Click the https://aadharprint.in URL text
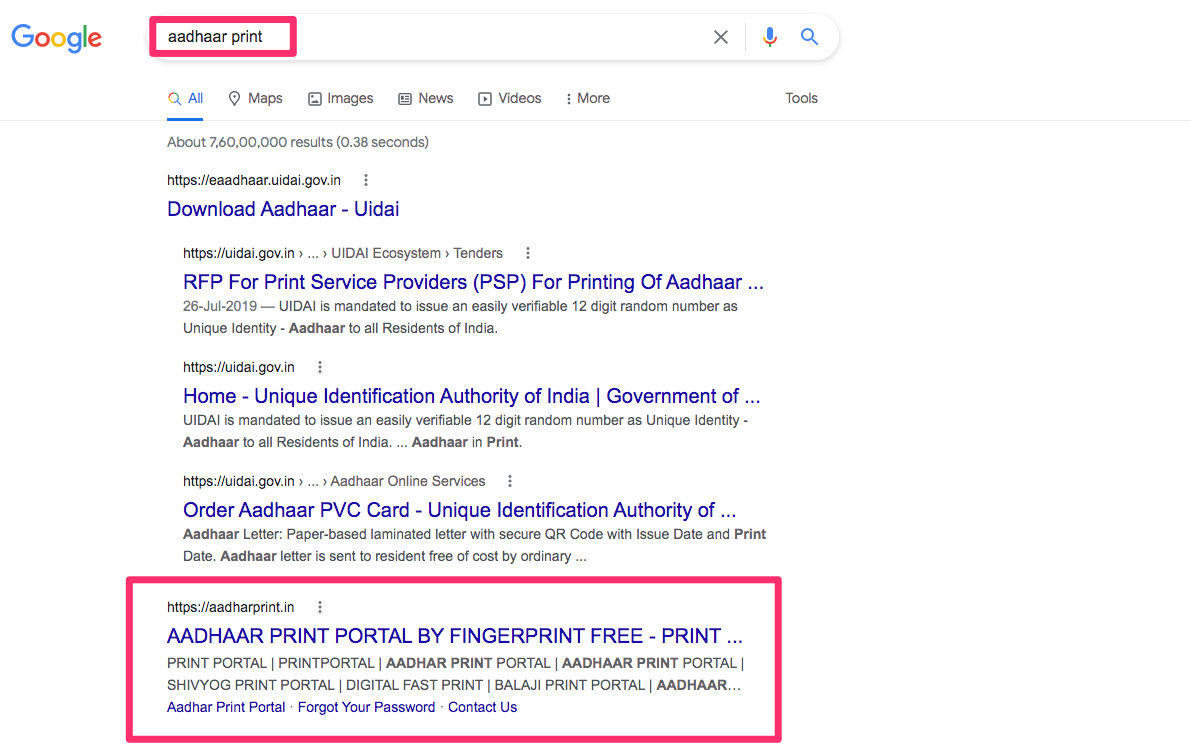This screenshot has height=747, width=1191. coord(230,607)
